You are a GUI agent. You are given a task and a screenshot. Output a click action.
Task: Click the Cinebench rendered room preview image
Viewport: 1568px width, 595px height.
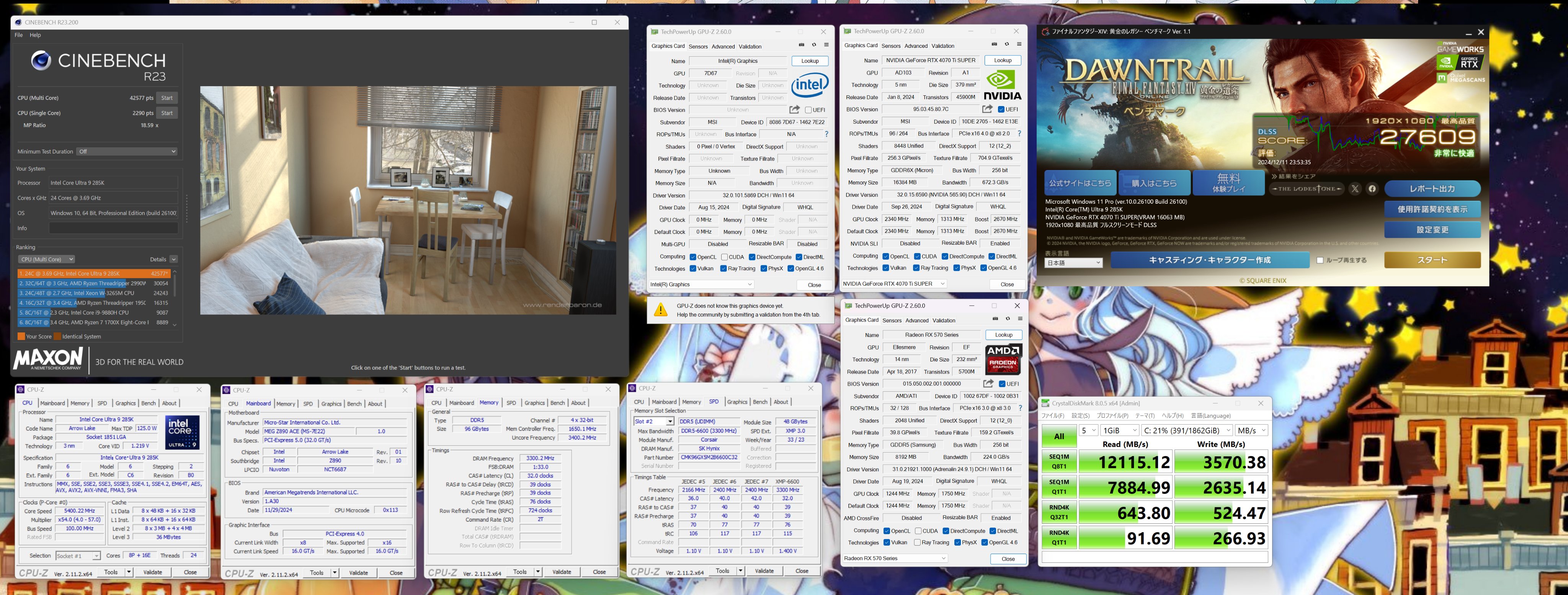(x=408, y=200)
